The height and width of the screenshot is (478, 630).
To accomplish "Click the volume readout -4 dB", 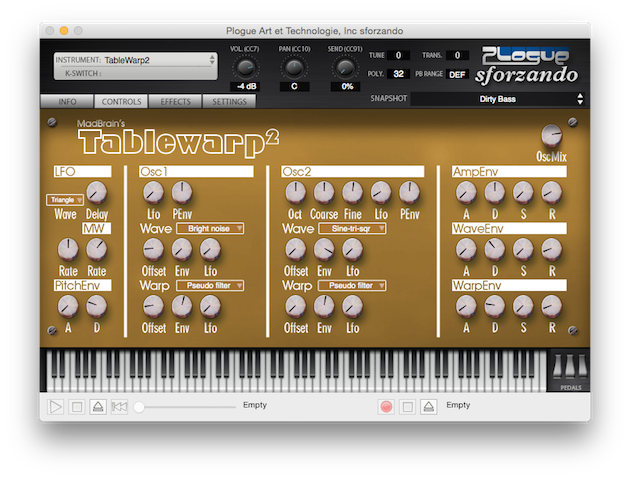I will coord(246,86).
